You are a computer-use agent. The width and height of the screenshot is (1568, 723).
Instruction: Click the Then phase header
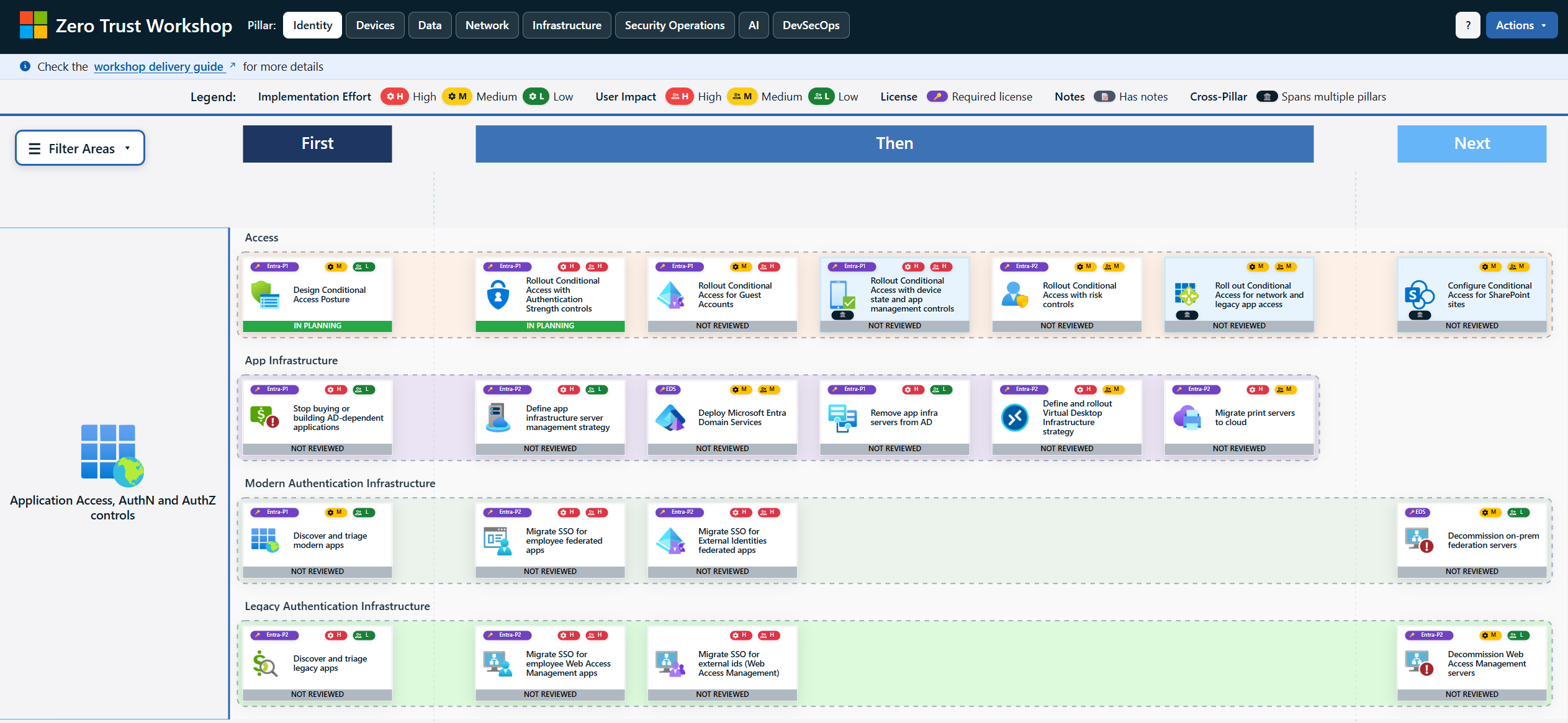point(894,144)
